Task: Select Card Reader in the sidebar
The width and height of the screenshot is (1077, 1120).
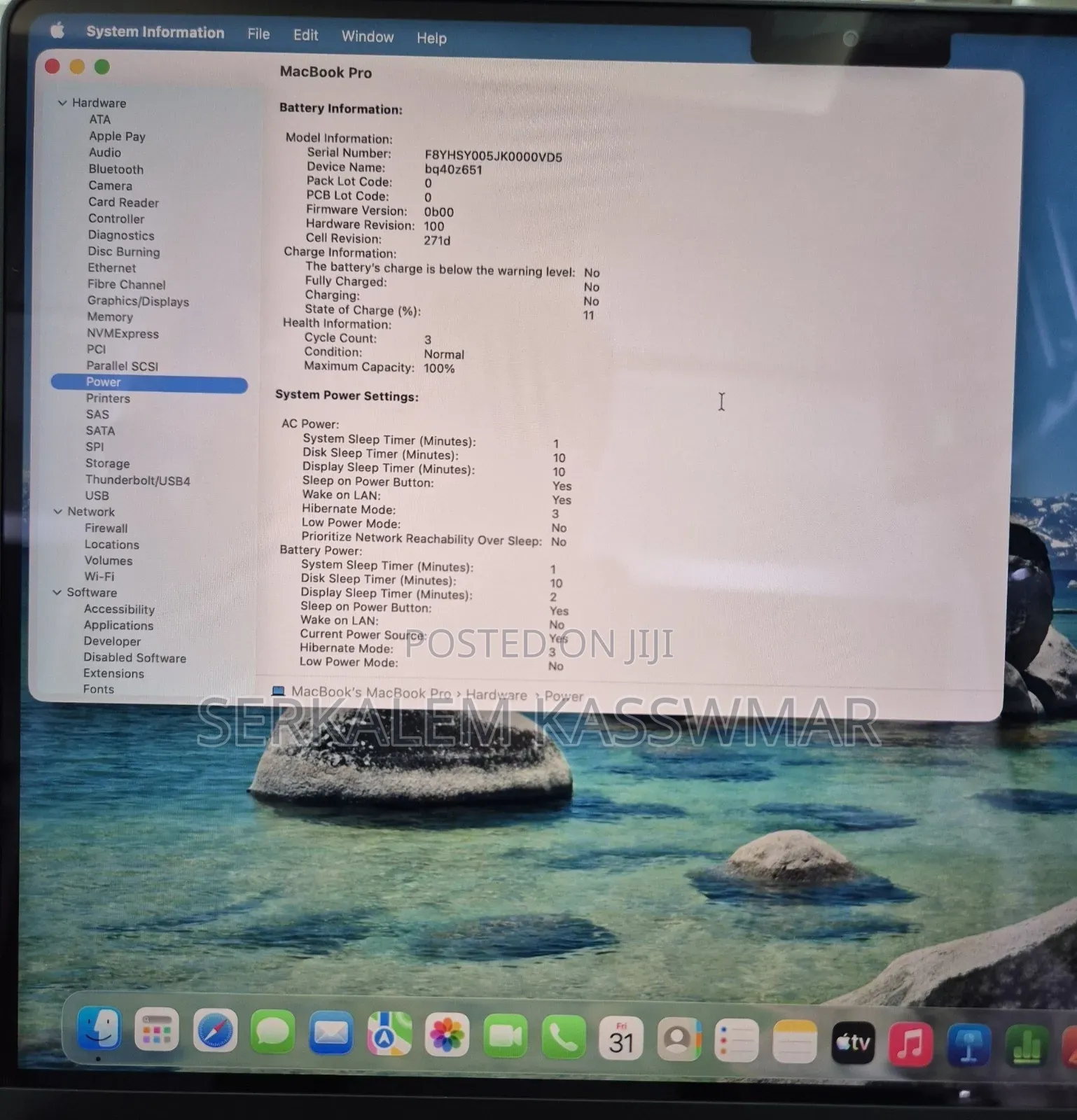Action: click(124, 202)
